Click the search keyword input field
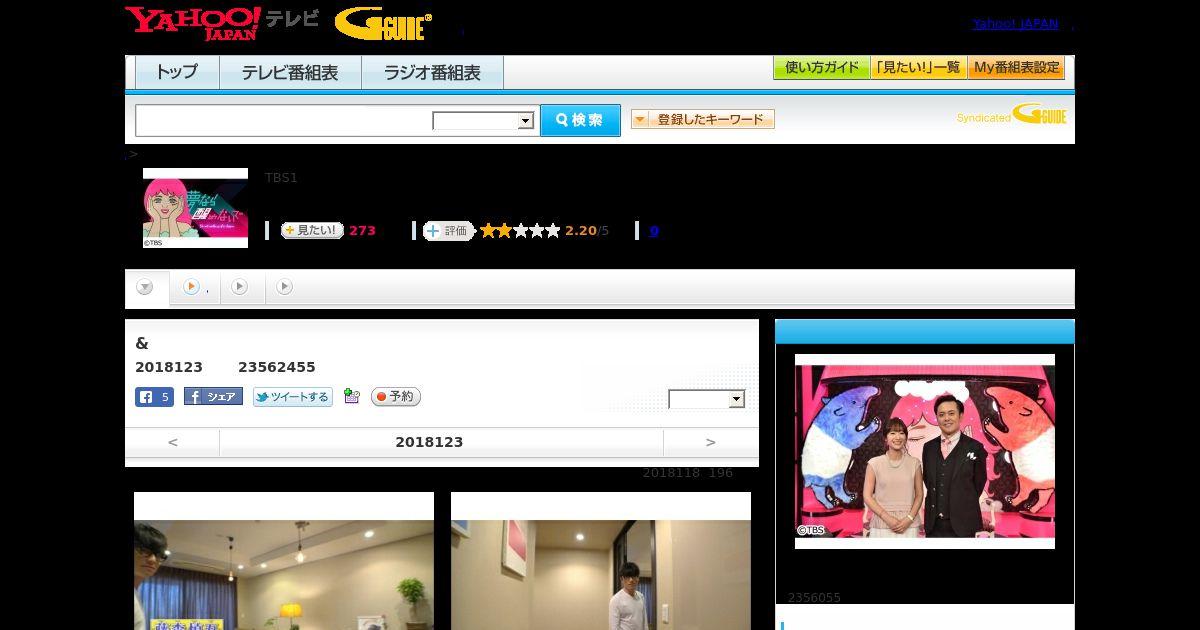This screenshot has height=630, width=1200. point(284,120)
